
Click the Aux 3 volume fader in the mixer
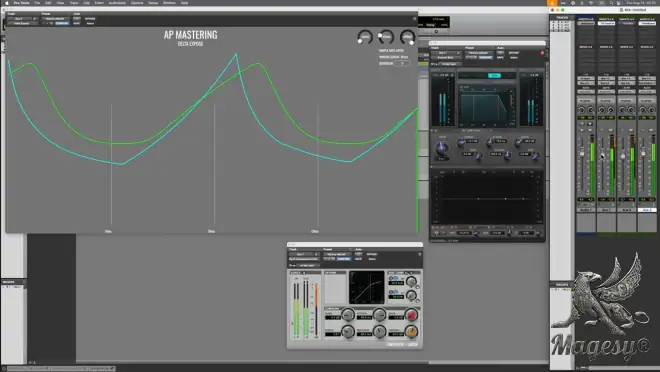coord(643,154)
